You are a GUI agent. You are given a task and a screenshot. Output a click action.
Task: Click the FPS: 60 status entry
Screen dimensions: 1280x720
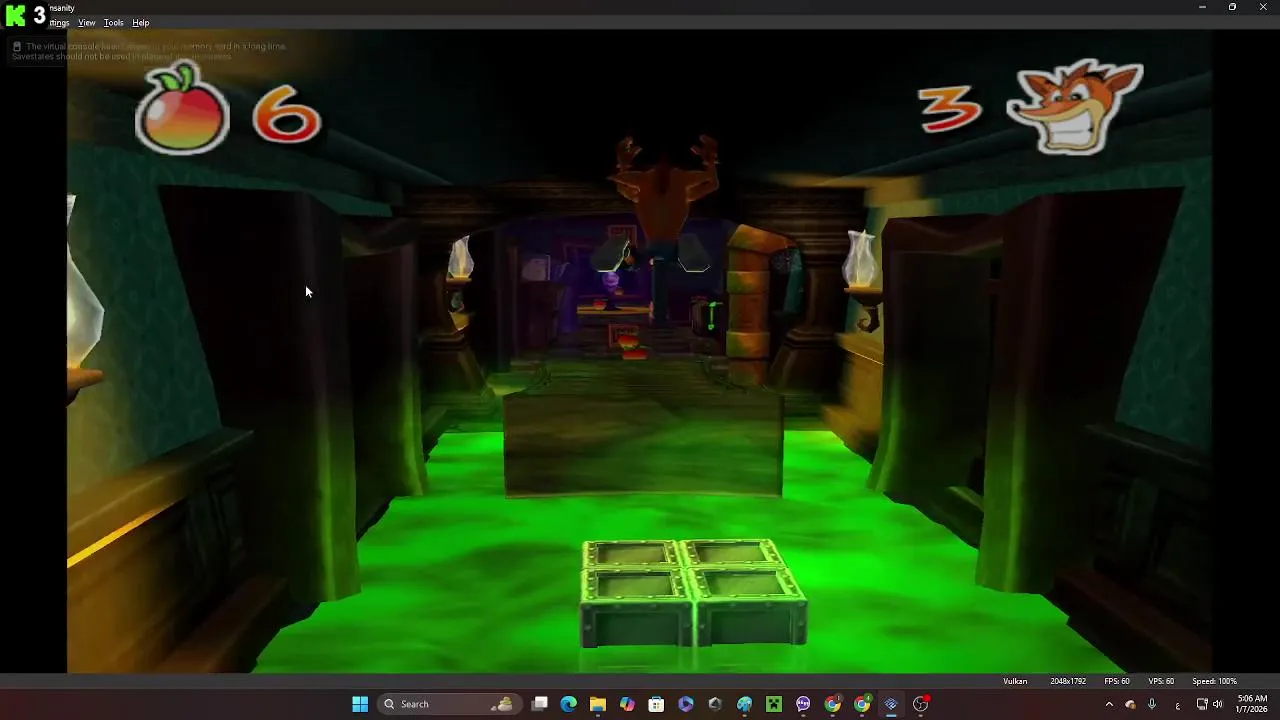tap(1117, 681)
